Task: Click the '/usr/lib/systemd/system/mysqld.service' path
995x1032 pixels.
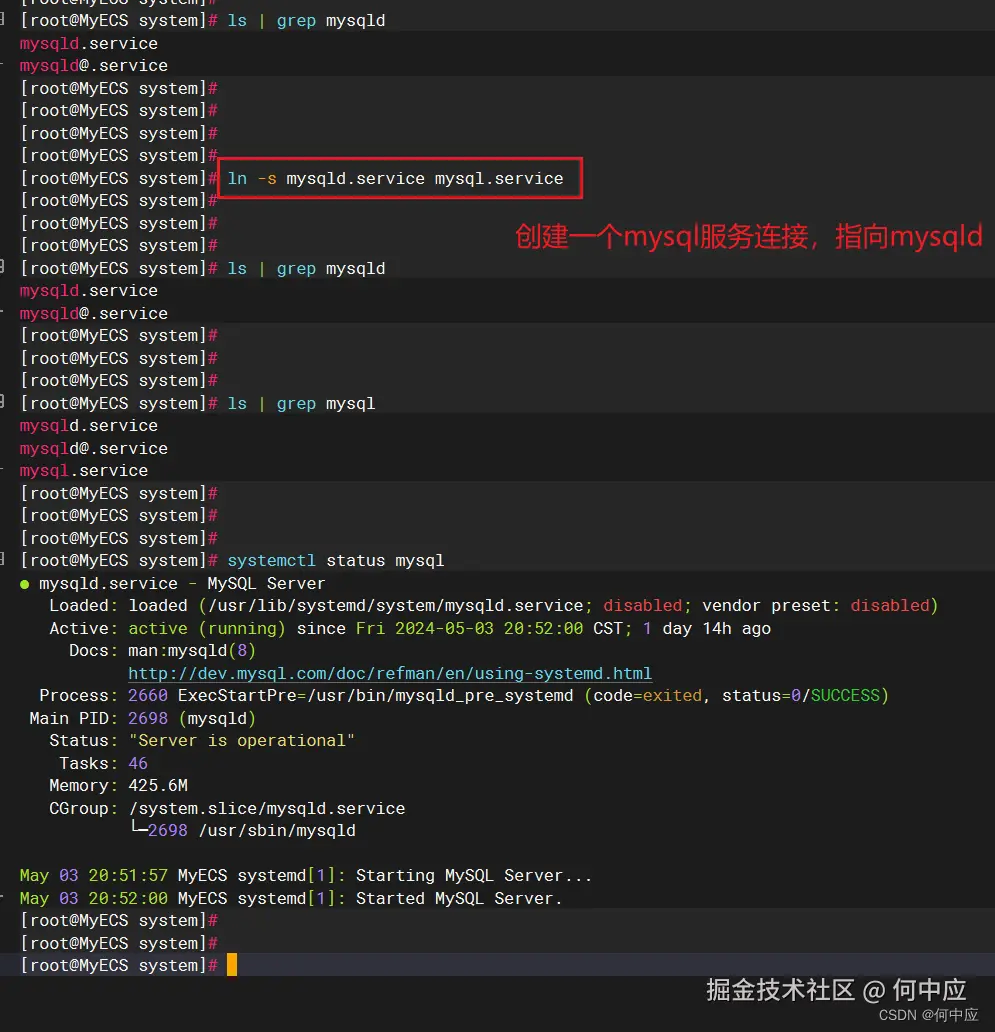Action: tap(395, 606)
